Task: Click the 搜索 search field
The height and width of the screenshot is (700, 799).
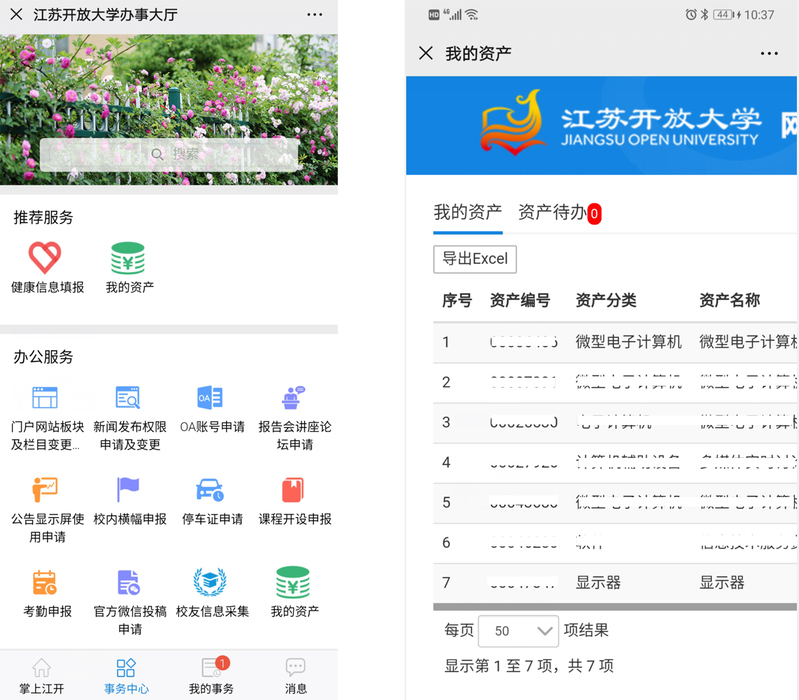Action: 169,154
